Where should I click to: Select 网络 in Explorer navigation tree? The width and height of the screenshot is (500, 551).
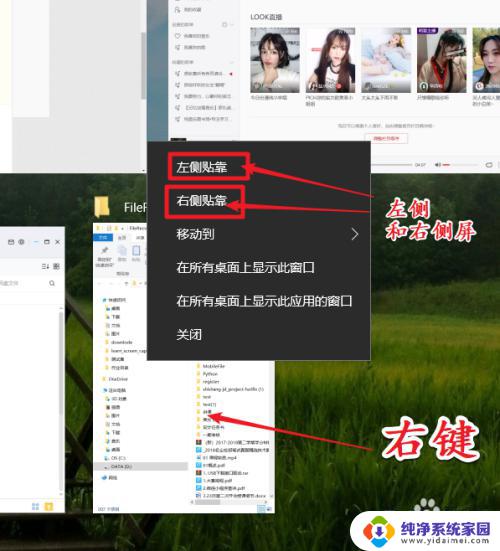(x=110, y=478)
